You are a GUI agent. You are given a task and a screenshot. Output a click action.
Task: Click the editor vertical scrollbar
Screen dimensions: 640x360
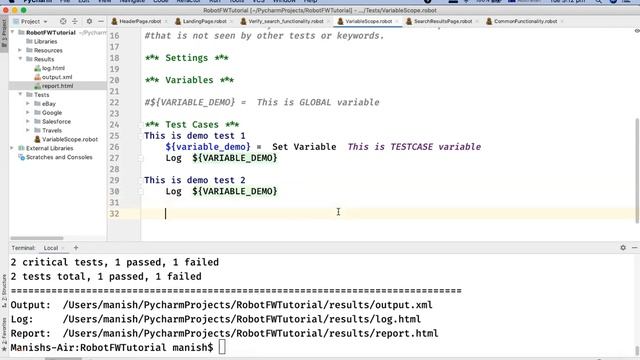pyautogui.click(x=637, y=171)
